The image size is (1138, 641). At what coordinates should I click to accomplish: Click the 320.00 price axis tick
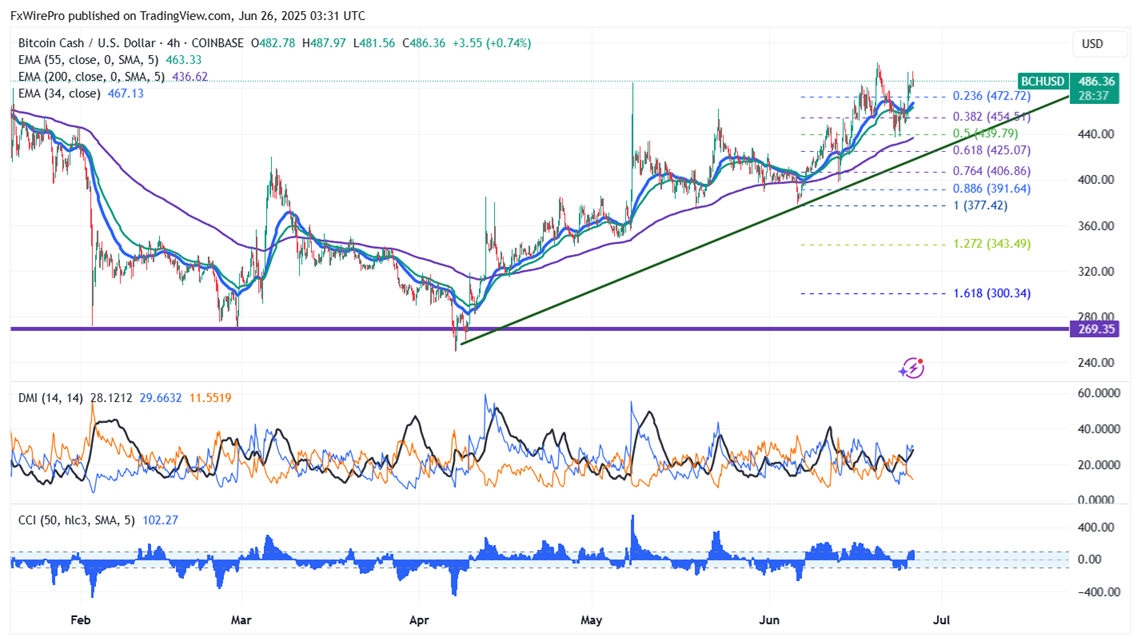pos(1096,271)
